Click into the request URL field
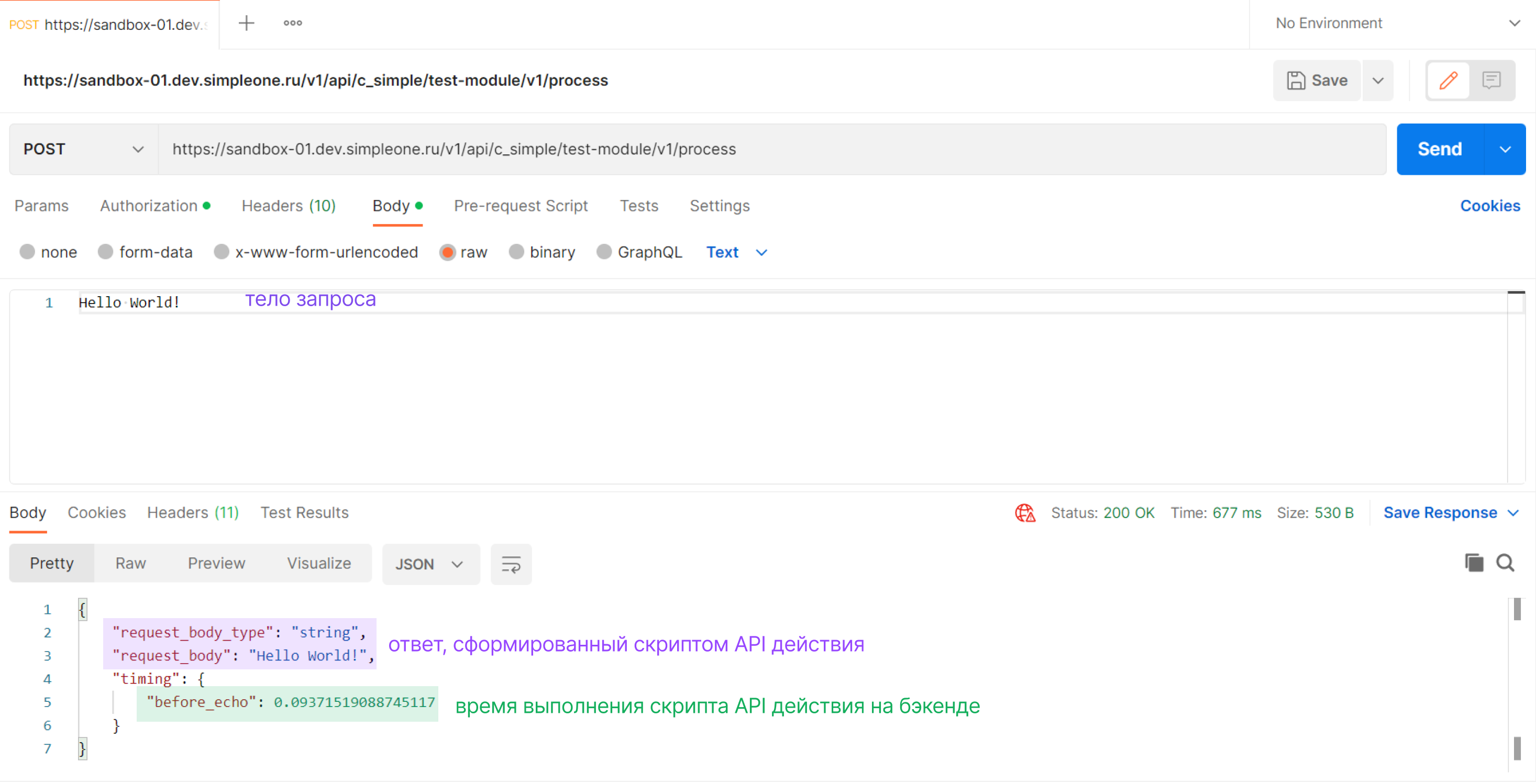Image resolution: width=1536 pixels, height=784 pixels. click(769, 149)
